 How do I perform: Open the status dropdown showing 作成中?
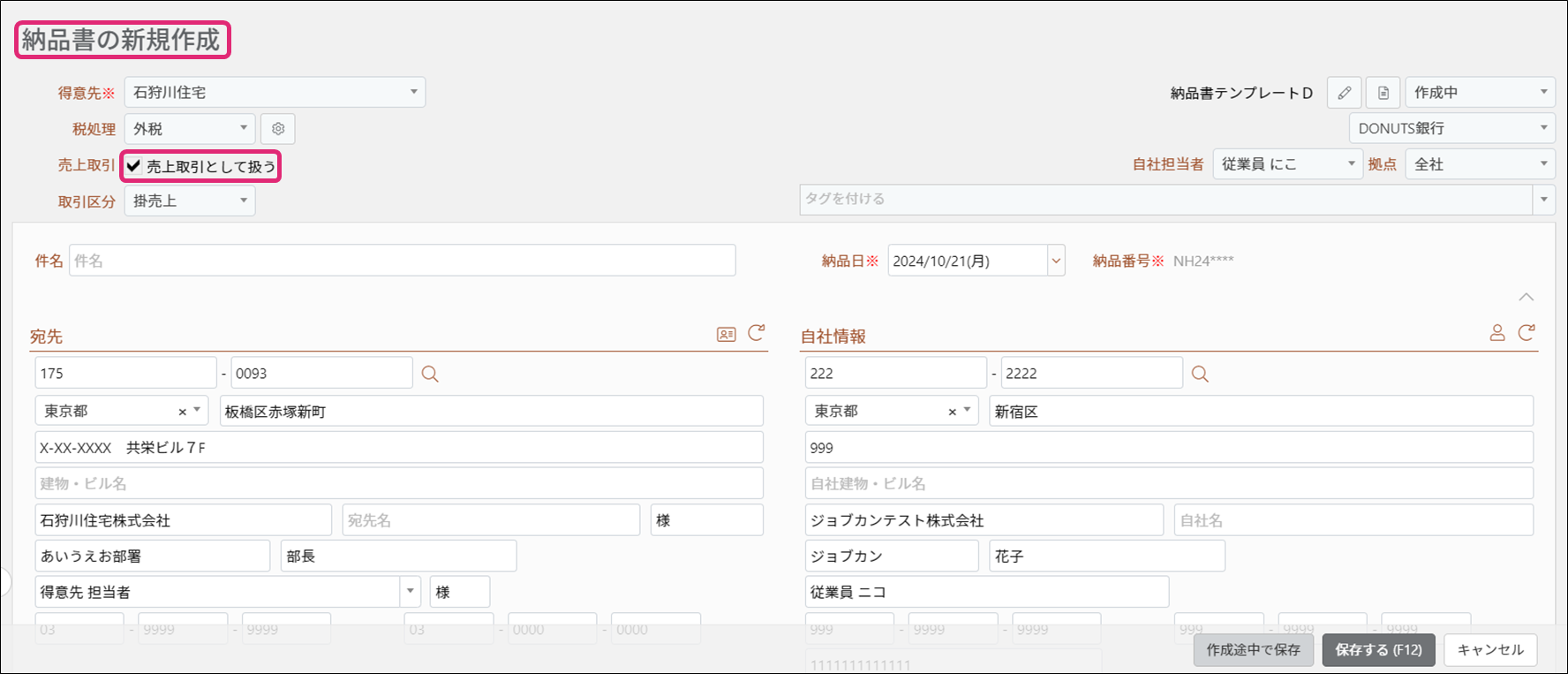tap(1480, 93)
